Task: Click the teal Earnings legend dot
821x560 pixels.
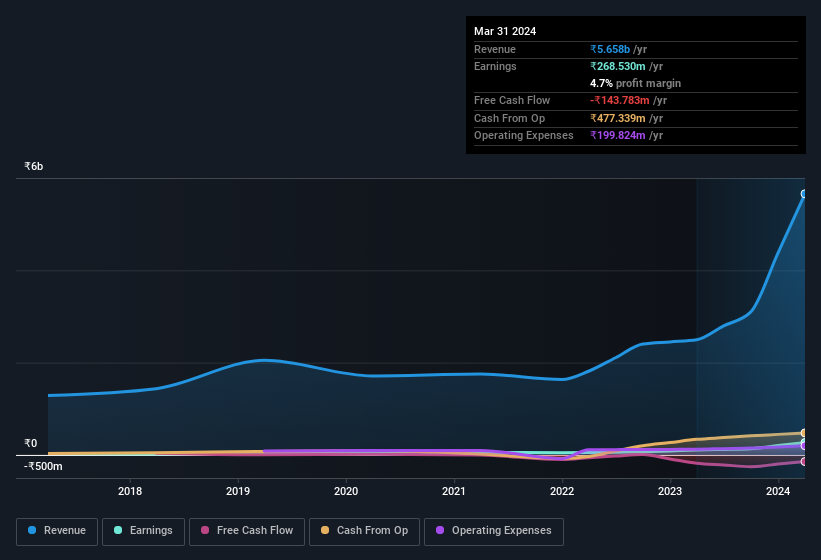Action: [118, 530]
